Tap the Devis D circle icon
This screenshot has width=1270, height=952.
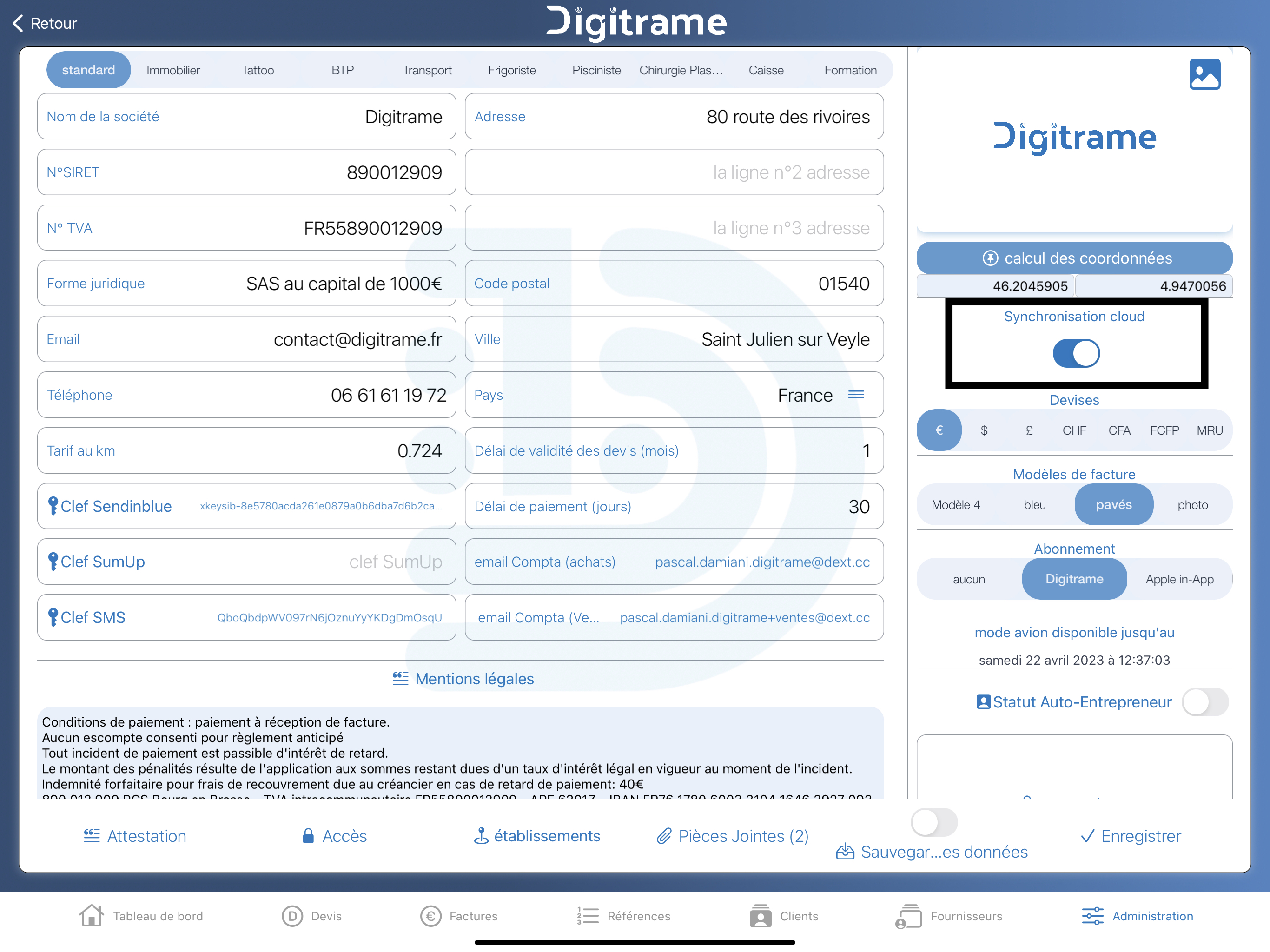292,916
